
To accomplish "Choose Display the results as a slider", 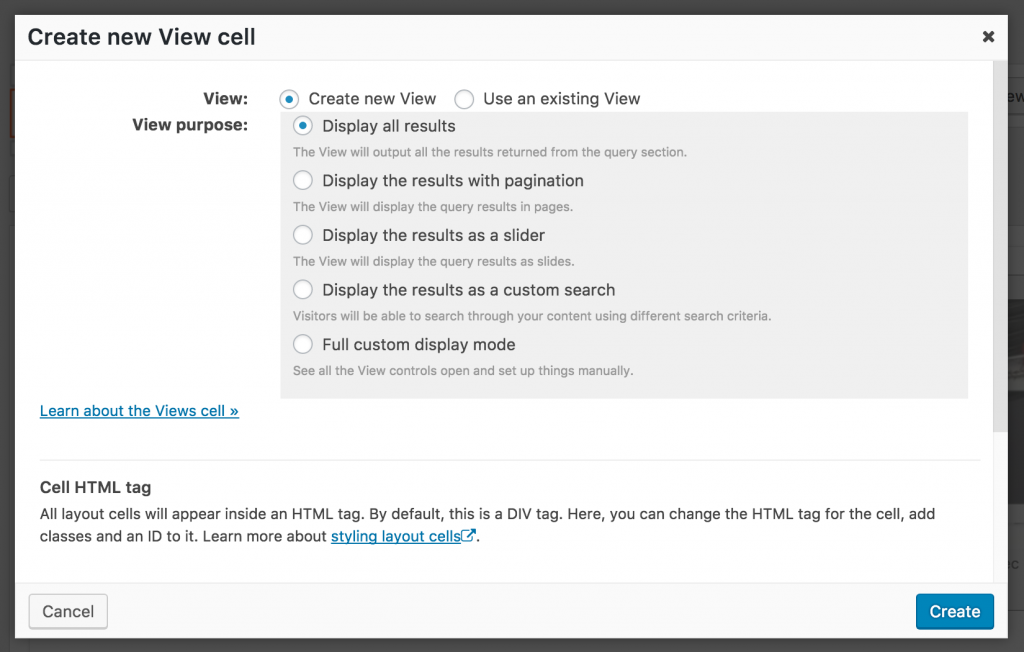I will [302, 235].
